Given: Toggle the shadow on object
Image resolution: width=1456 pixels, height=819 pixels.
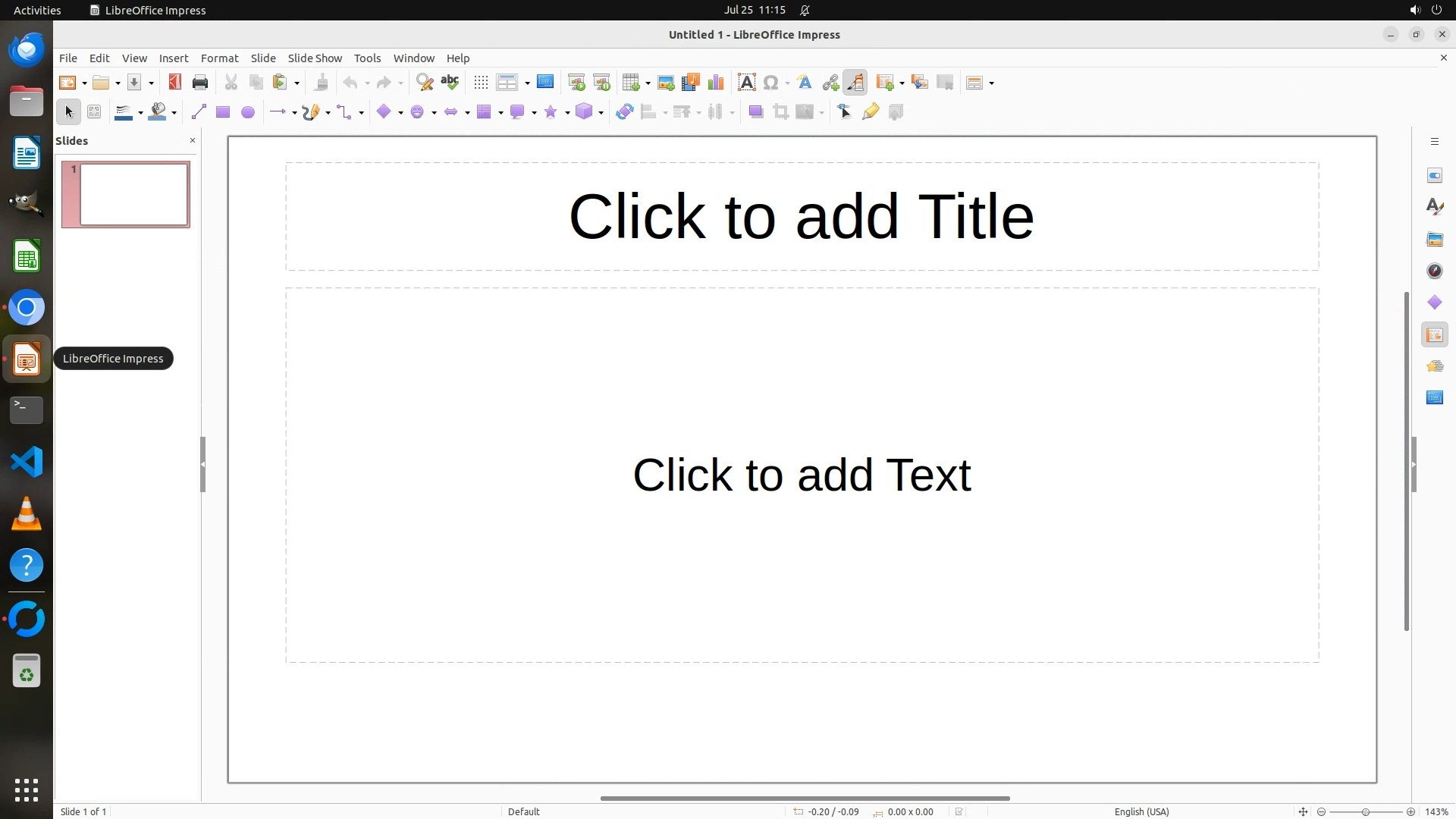Looking at the screenshot, I should [x=755, y=112].
